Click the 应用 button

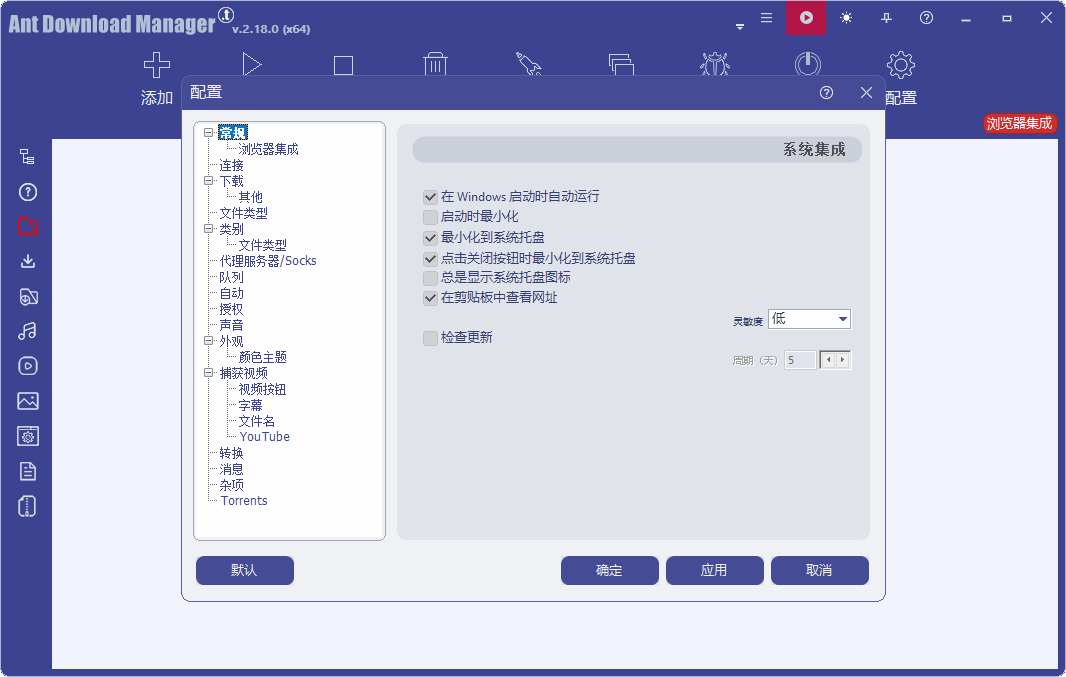click(715, 570)
